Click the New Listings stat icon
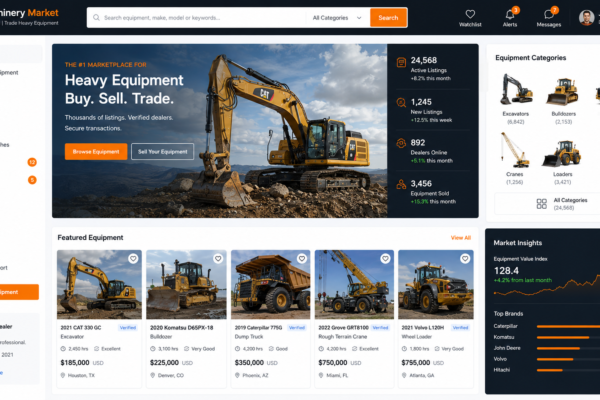The height and width of the screenshot is (400, 600). click(401, 103)
